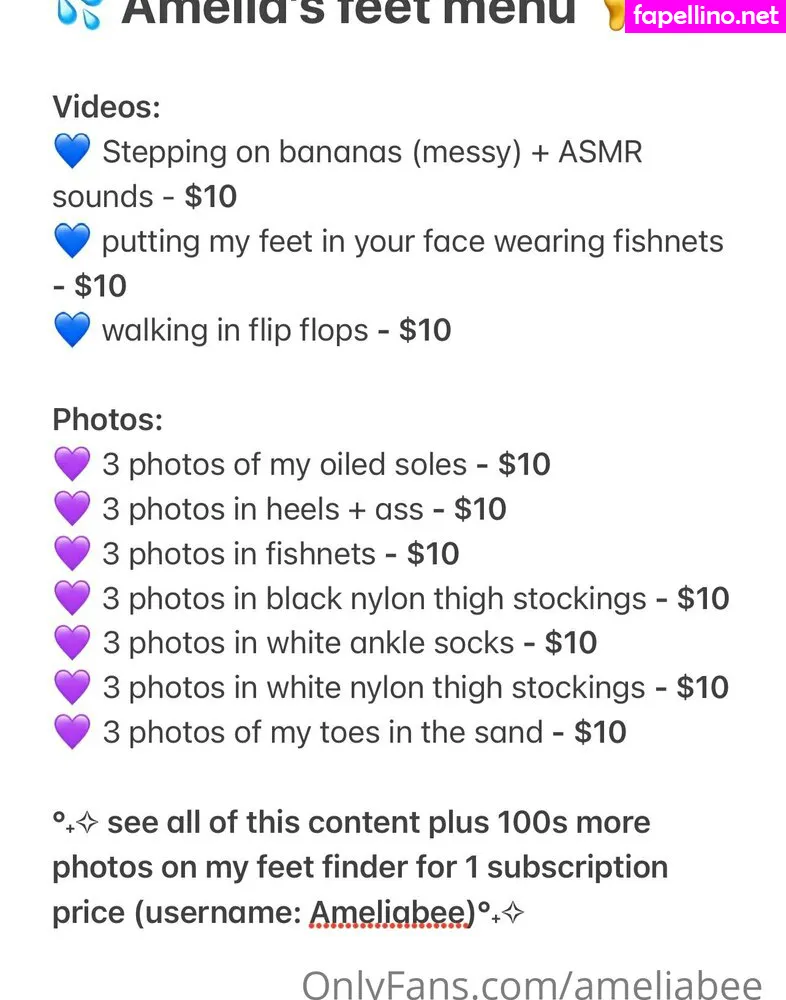Click the blue heart beside the fishnets video
The image size is (786, 1000).
tap(71, 242)
